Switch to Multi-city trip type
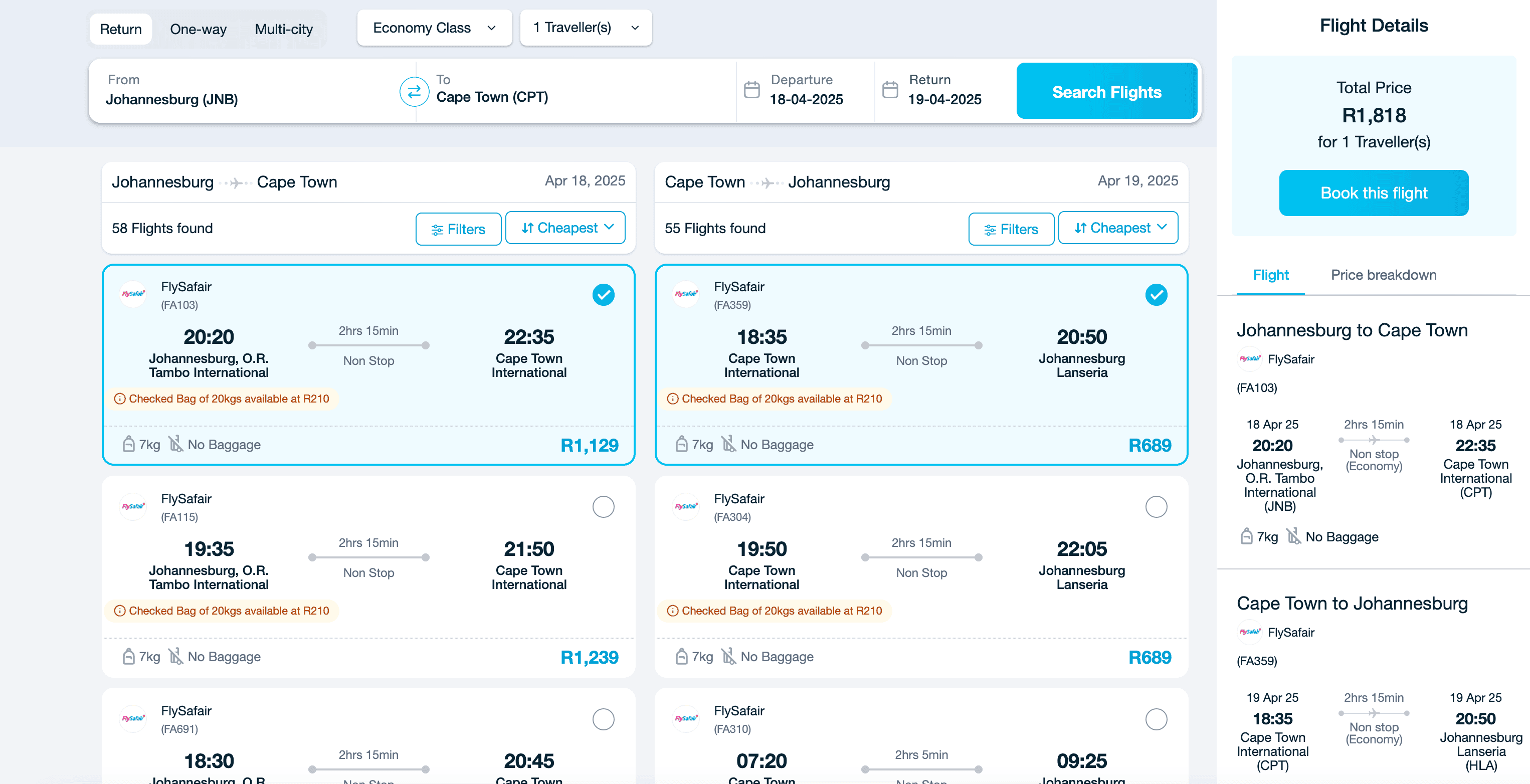This screenshot has height=784, width=1530. pyautogui.click(x=283, y=29)
